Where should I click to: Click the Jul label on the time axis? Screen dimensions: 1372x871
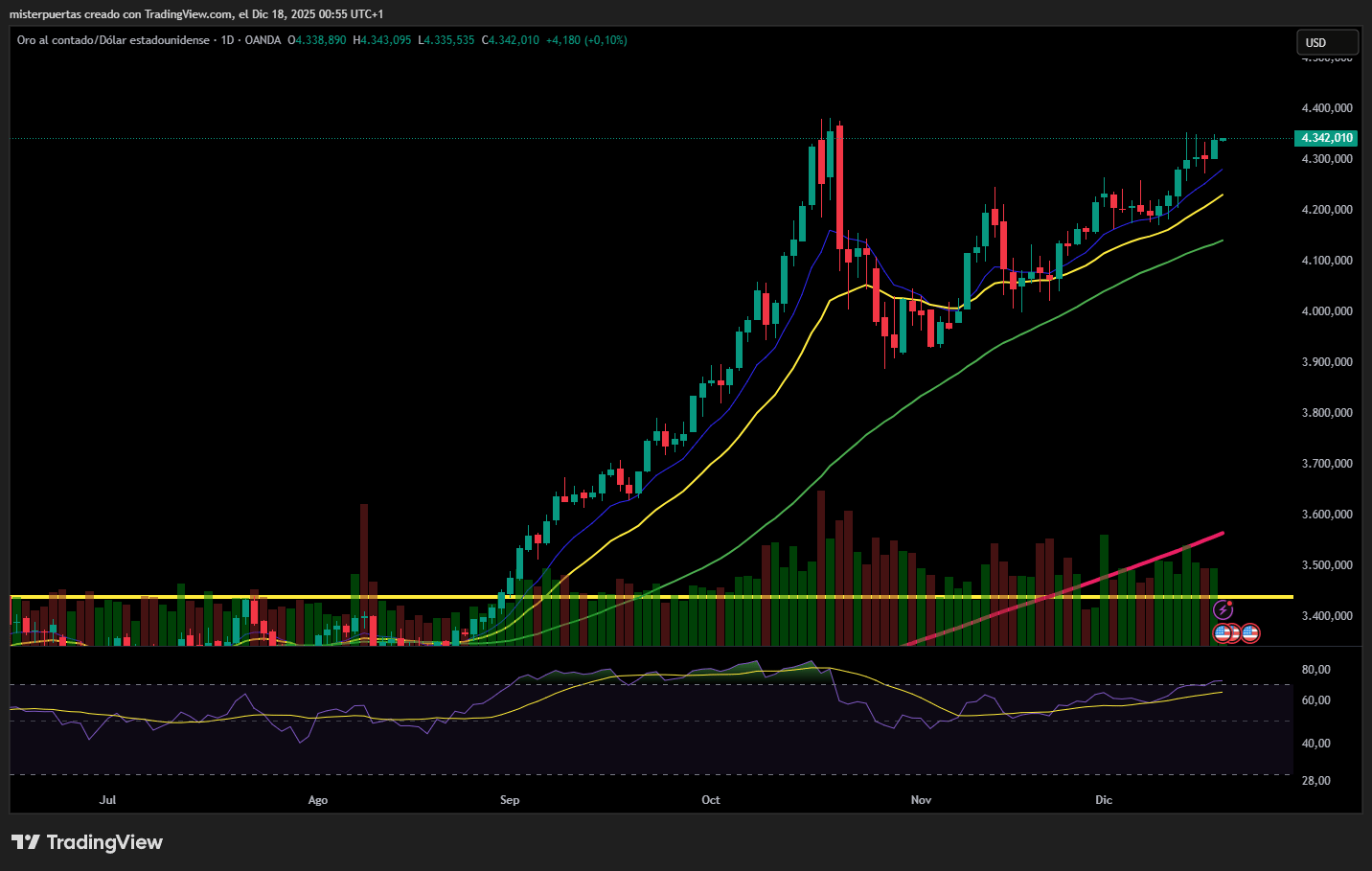(107, 800)
